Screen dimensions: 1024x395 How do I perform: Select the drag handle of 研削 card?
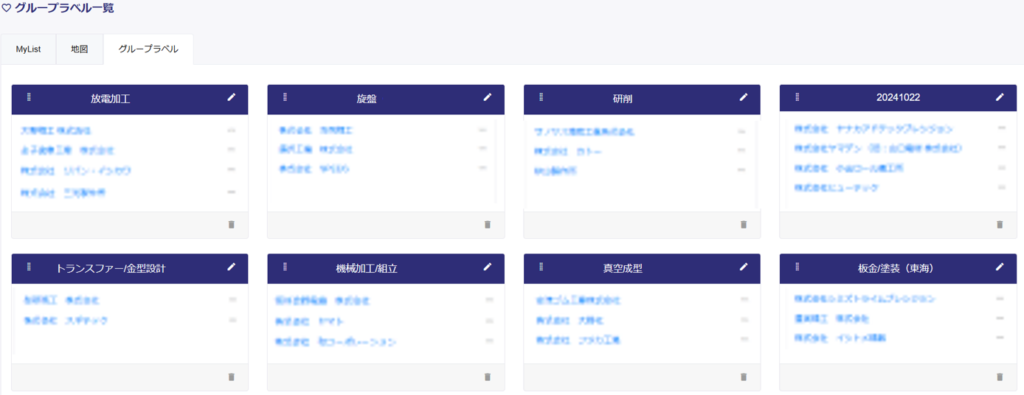(541, 97)
